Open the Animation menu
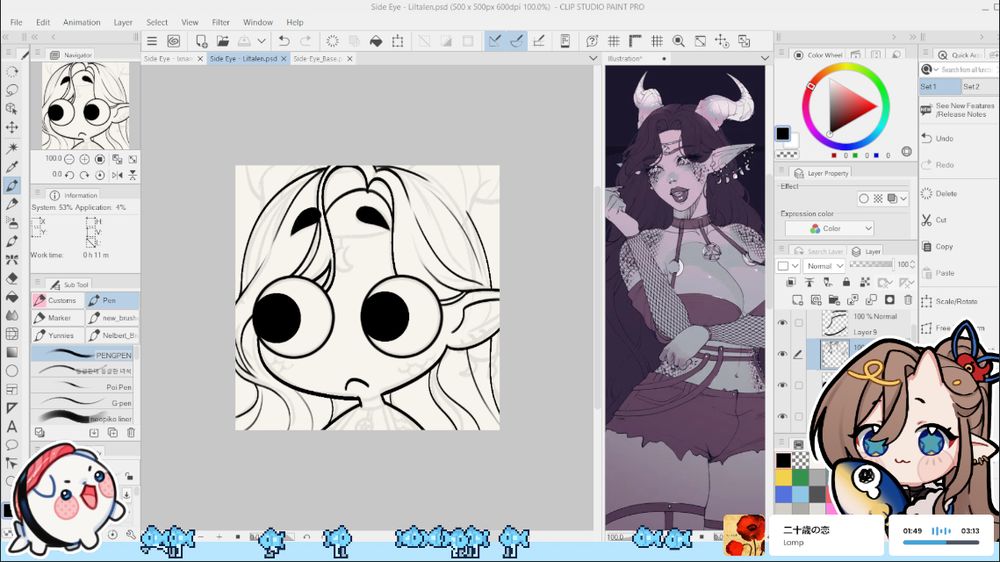This screenshot has width=1000, height=562. click(82, 22)
